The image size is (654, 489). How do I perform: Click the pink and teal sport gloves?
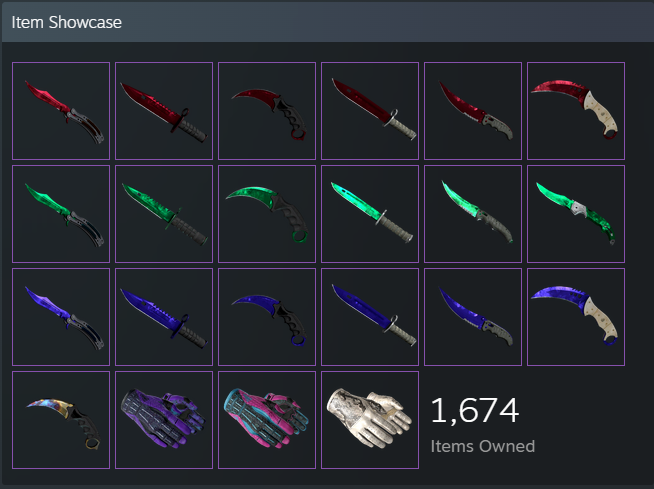(x=267, y=420)
